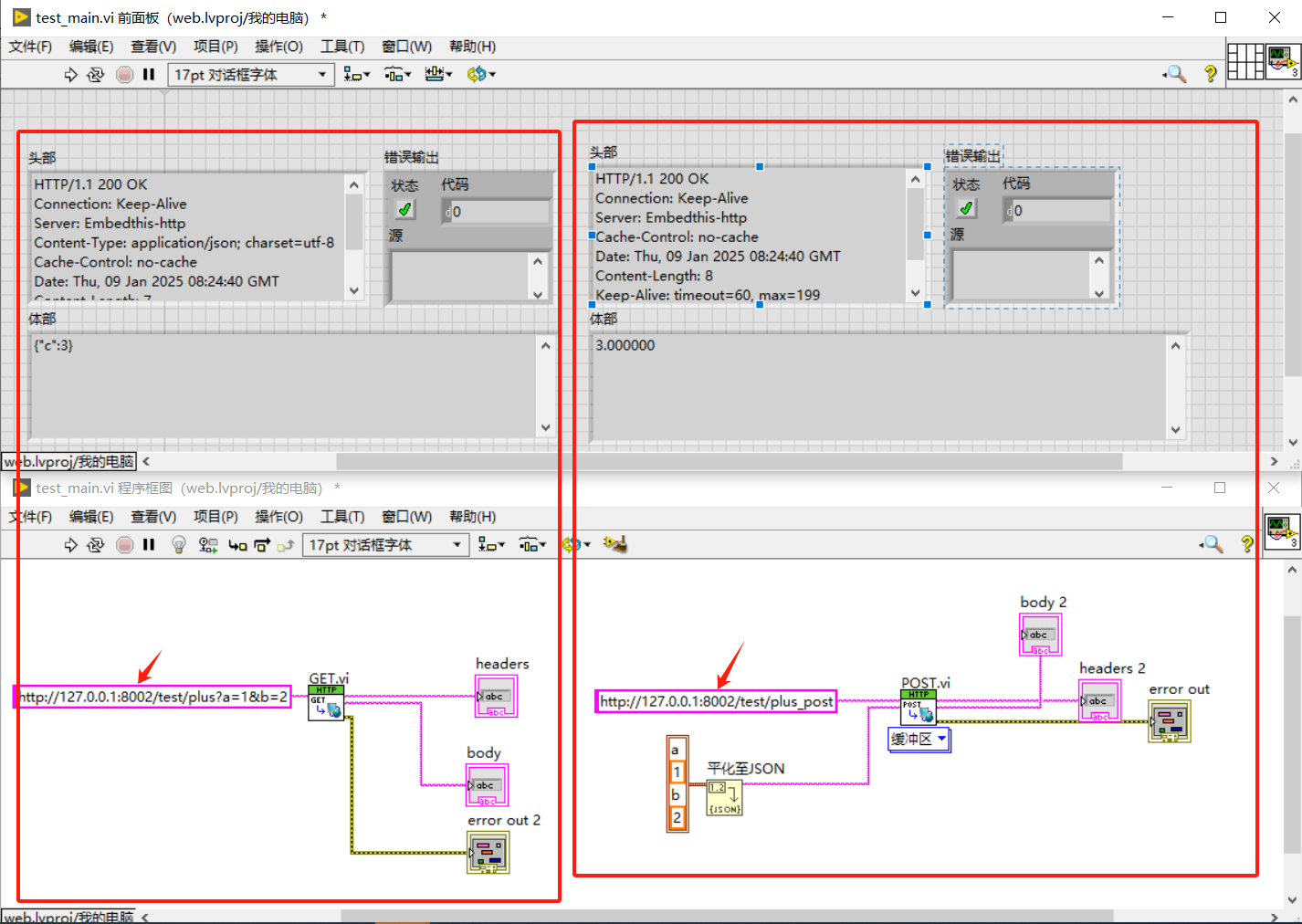Open Reorder menu in front panel toolbar
Screen dimensions: 1302x924
[x=481, y=75]
